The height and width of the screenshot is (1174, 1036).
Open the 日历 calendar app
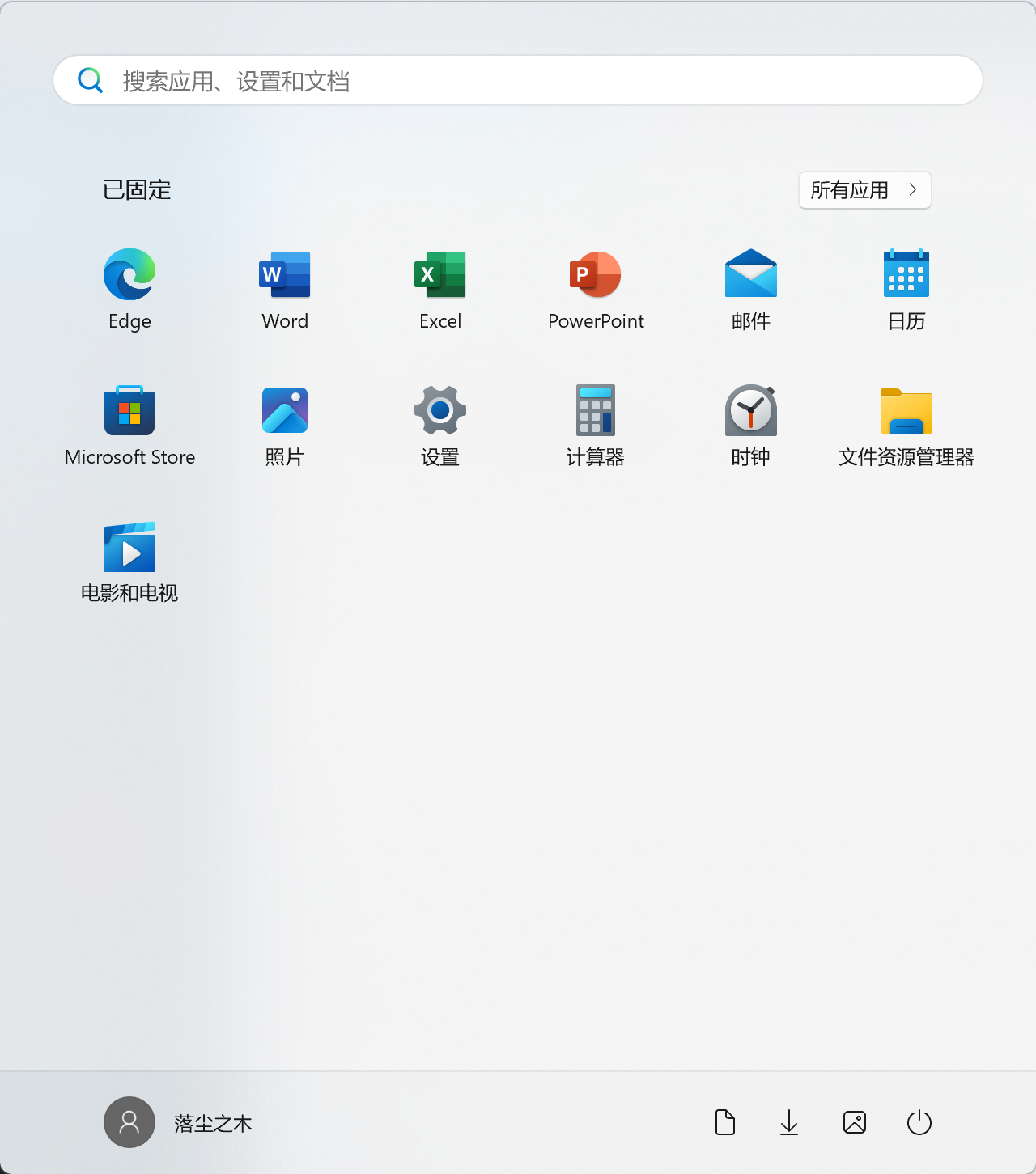click(x=906, y=290)
